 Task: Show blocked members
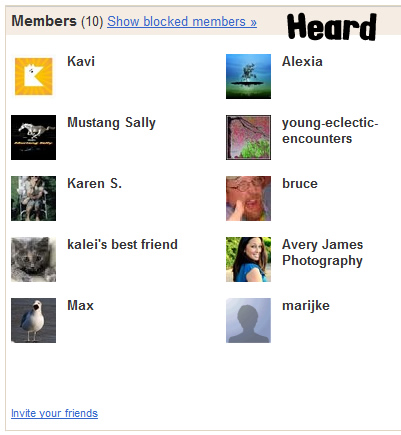(182, 22)
